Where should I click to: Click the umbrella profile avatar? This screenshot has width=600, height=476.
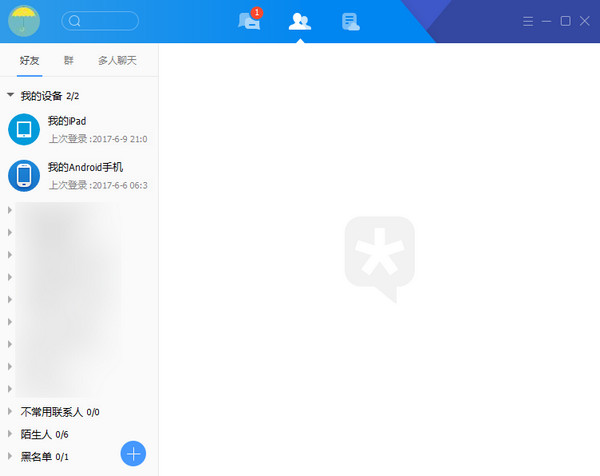tap(24, 20)
